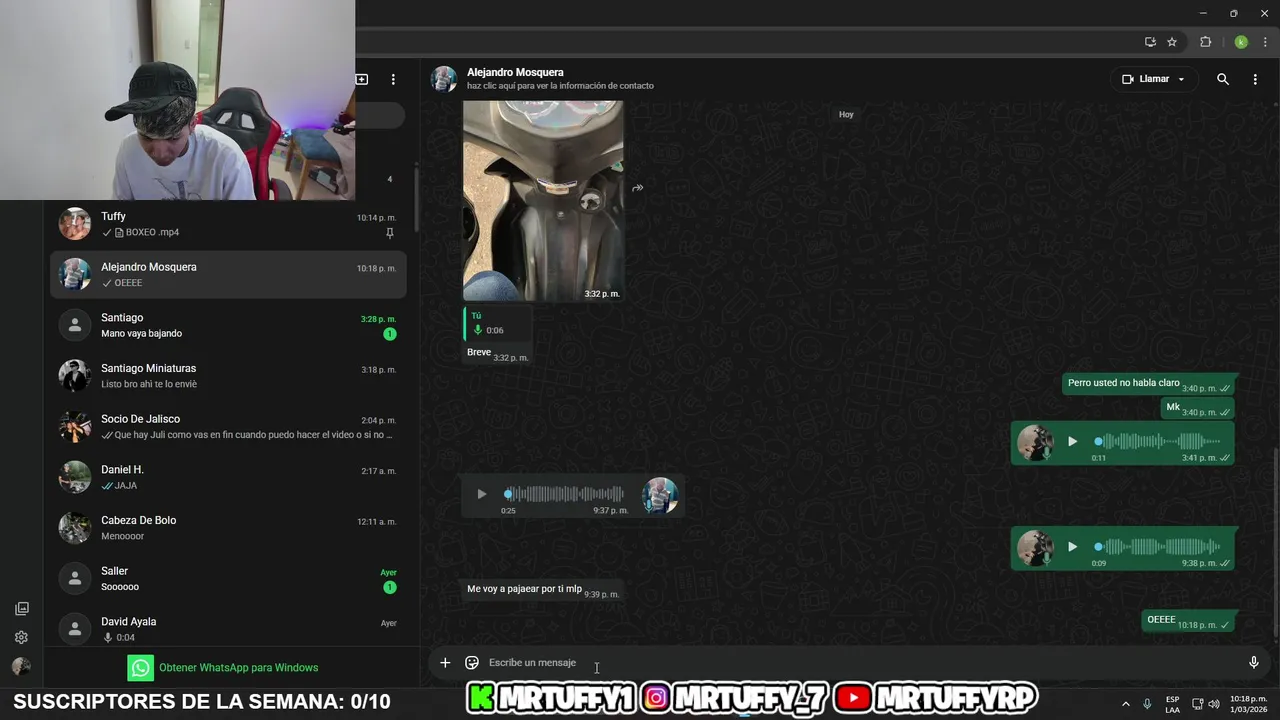Open the taskbar clock and date

[1248, 704]
